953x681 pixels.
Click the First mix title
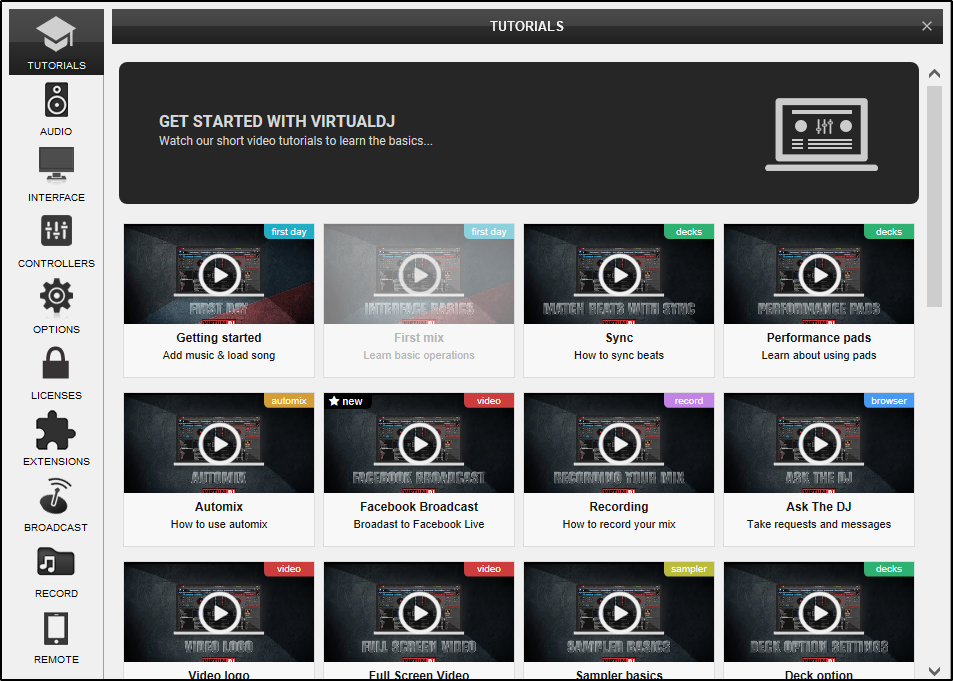(x=419, y=337)
